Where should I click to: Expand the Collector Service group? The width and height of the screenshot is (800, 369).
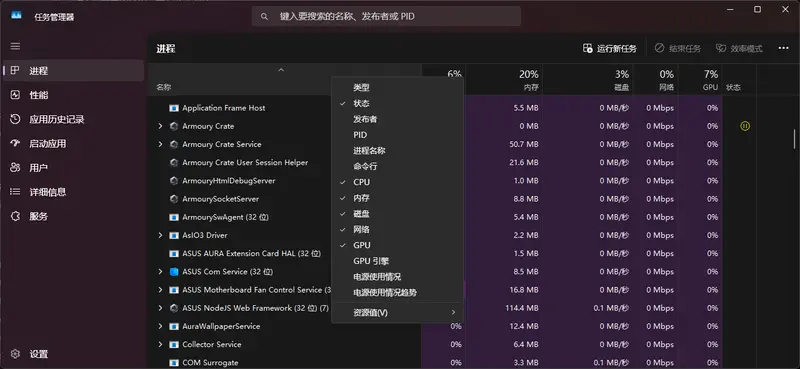coord(160,345)
